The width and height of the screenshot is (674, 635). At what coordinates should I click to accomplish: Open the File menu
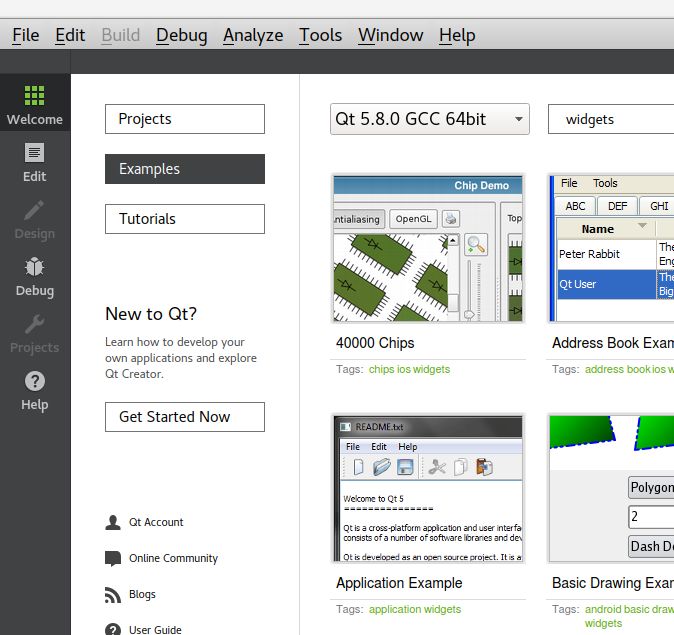pos(25,35)
